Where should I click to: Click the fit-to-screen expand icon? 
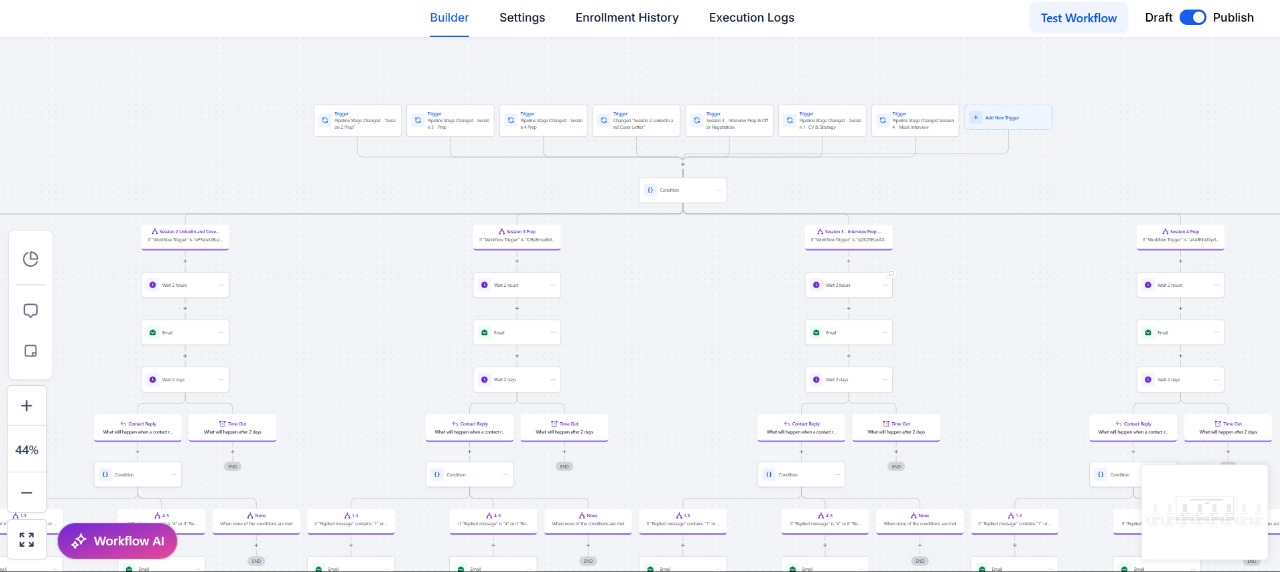[27, 540]
